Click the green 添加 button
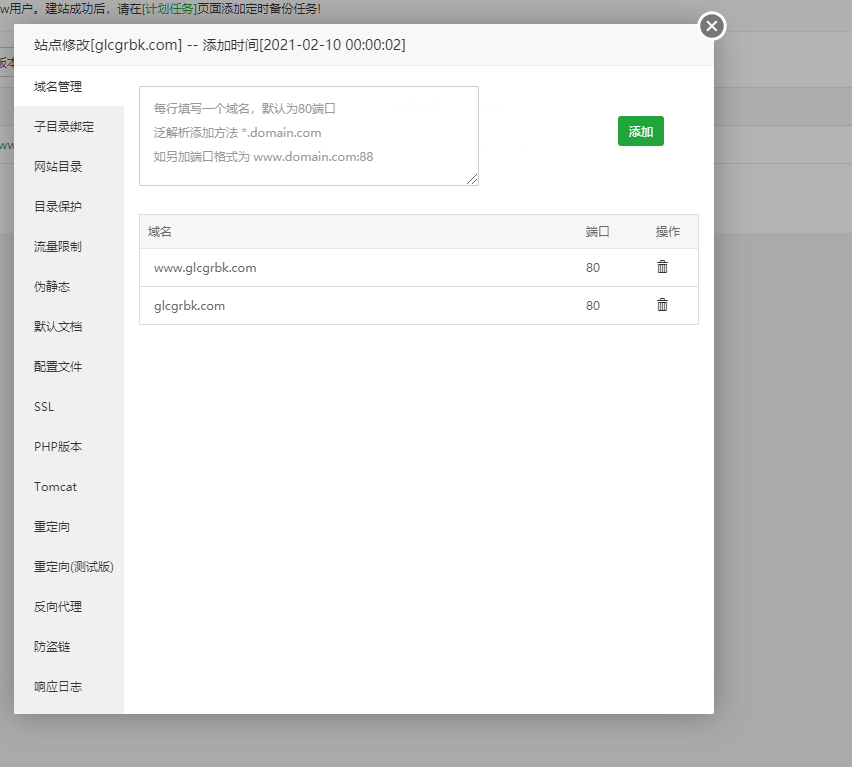 [641, 131]
